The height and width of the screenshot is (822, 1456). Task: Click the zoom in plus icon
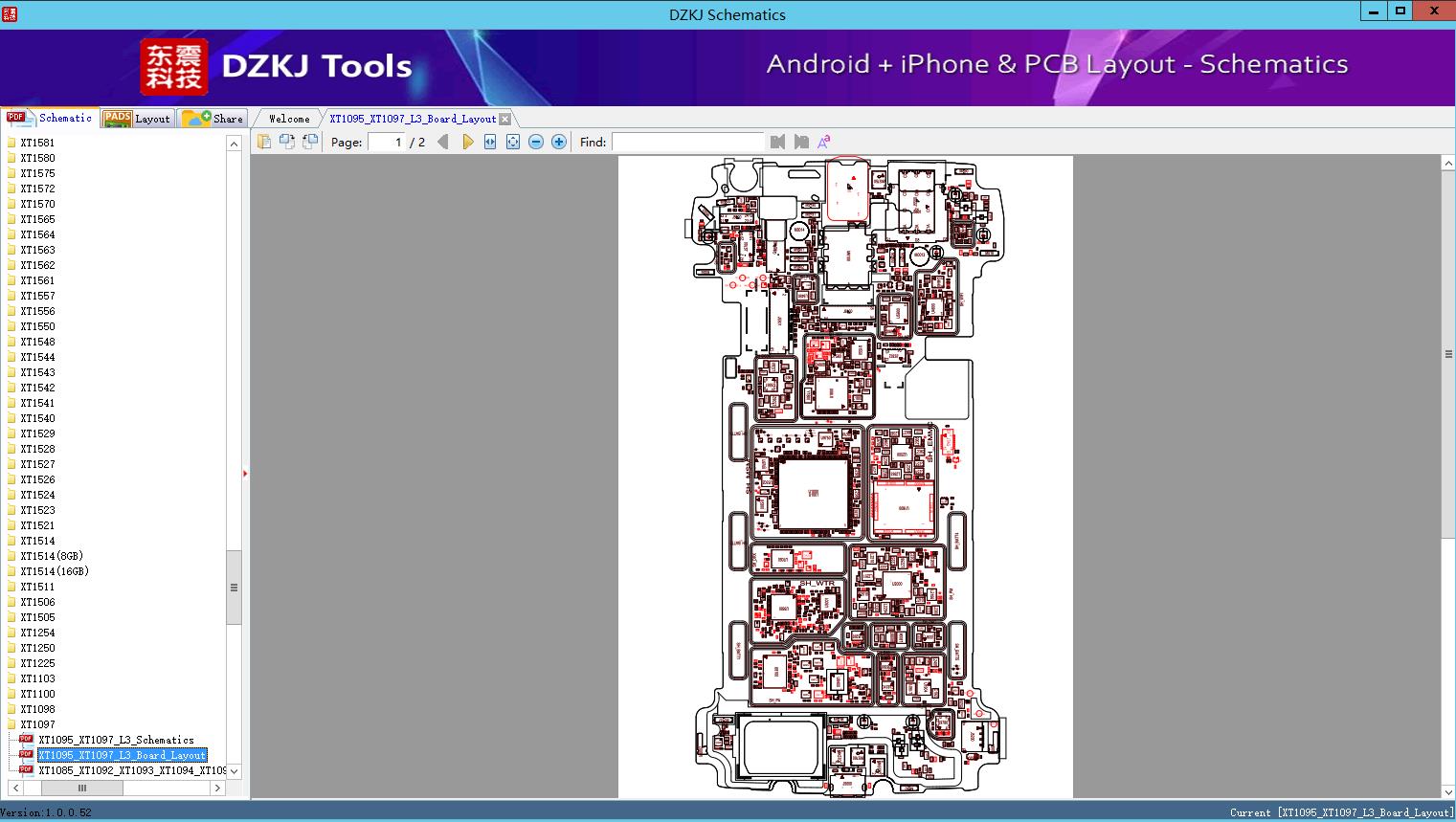559,142
